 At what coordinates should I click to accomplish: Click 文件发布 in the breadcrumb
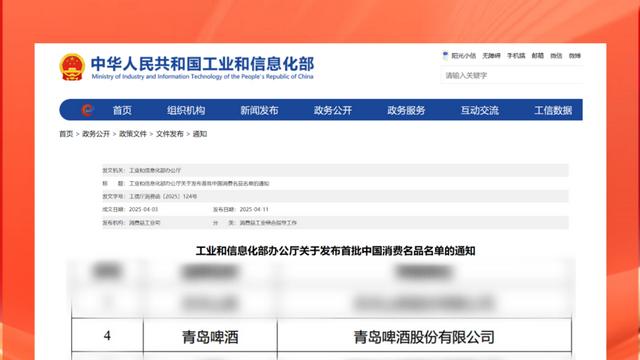[x=170, y=134]
